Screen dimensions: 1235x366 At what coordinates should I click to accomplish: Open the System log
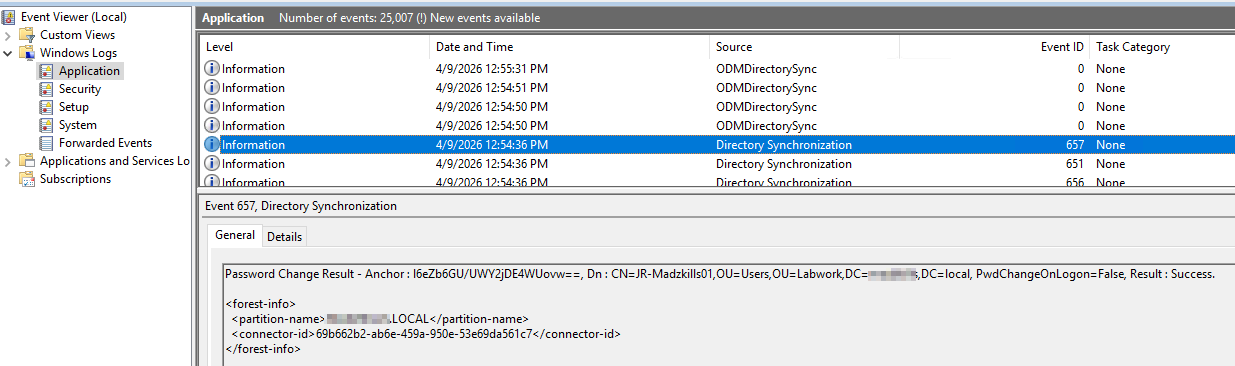click(x=77, y=125)
